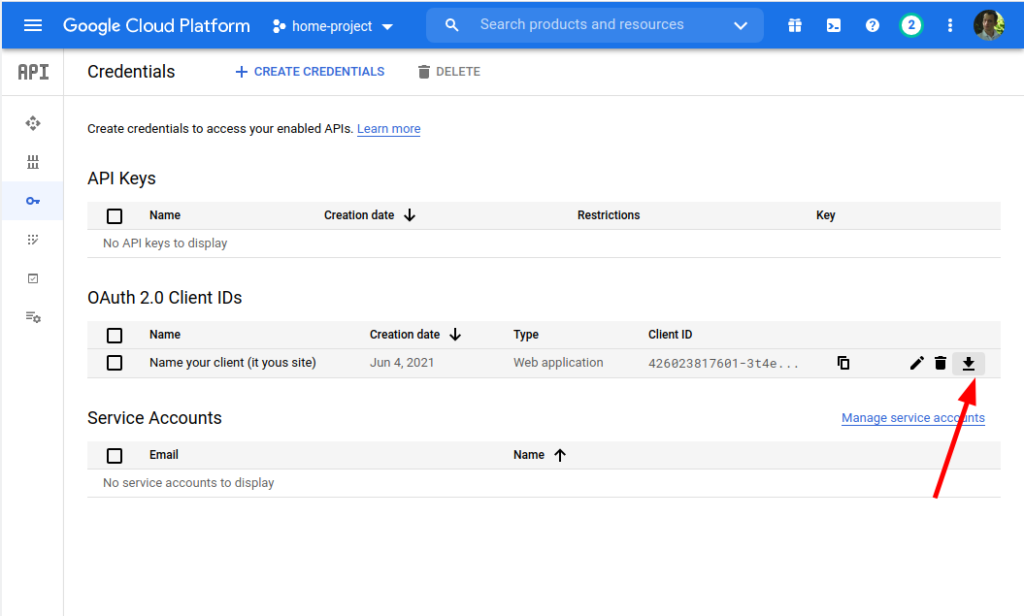The width and height of the screenshot is (1024, 616).
Task: Click the Type column header
Action: coord(526,334)
